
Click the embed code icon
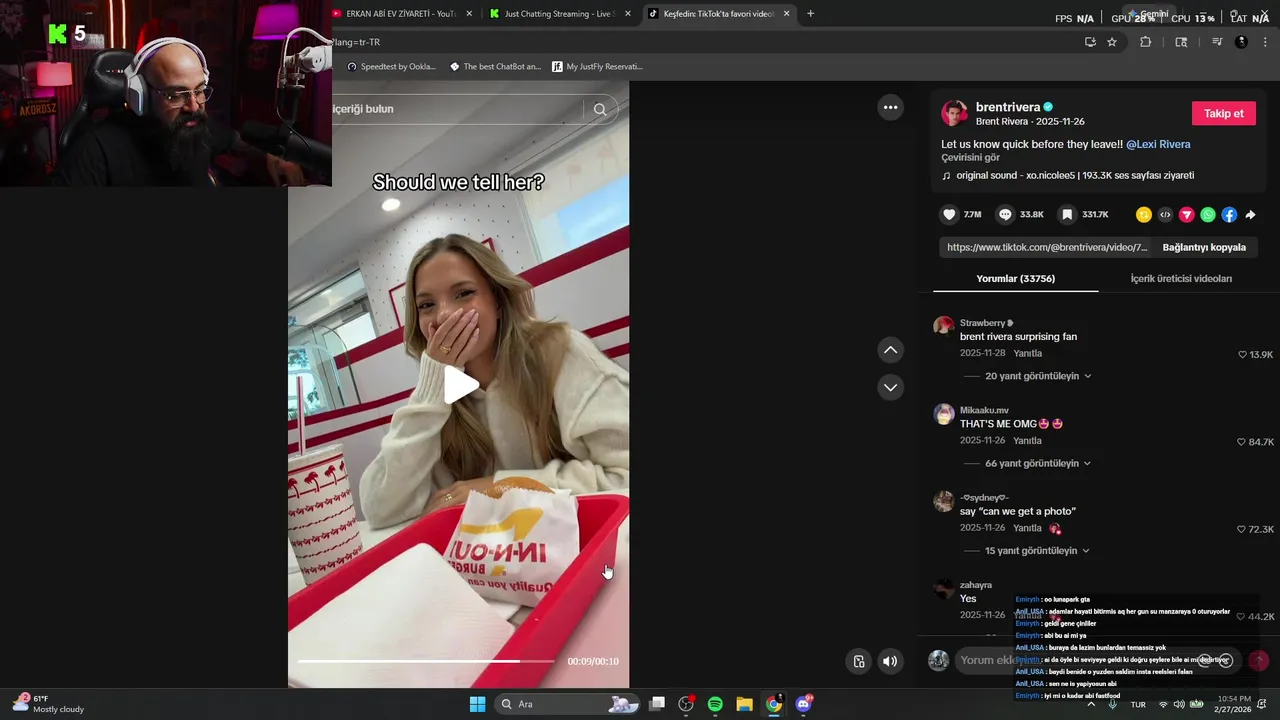[x=1165, y=214]
